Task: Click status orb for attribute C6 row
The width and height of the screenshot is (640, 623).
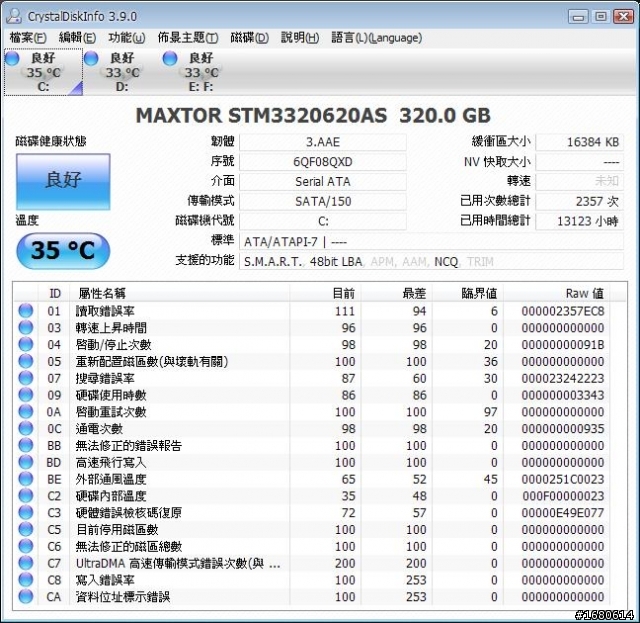Action: click(26, 546)
